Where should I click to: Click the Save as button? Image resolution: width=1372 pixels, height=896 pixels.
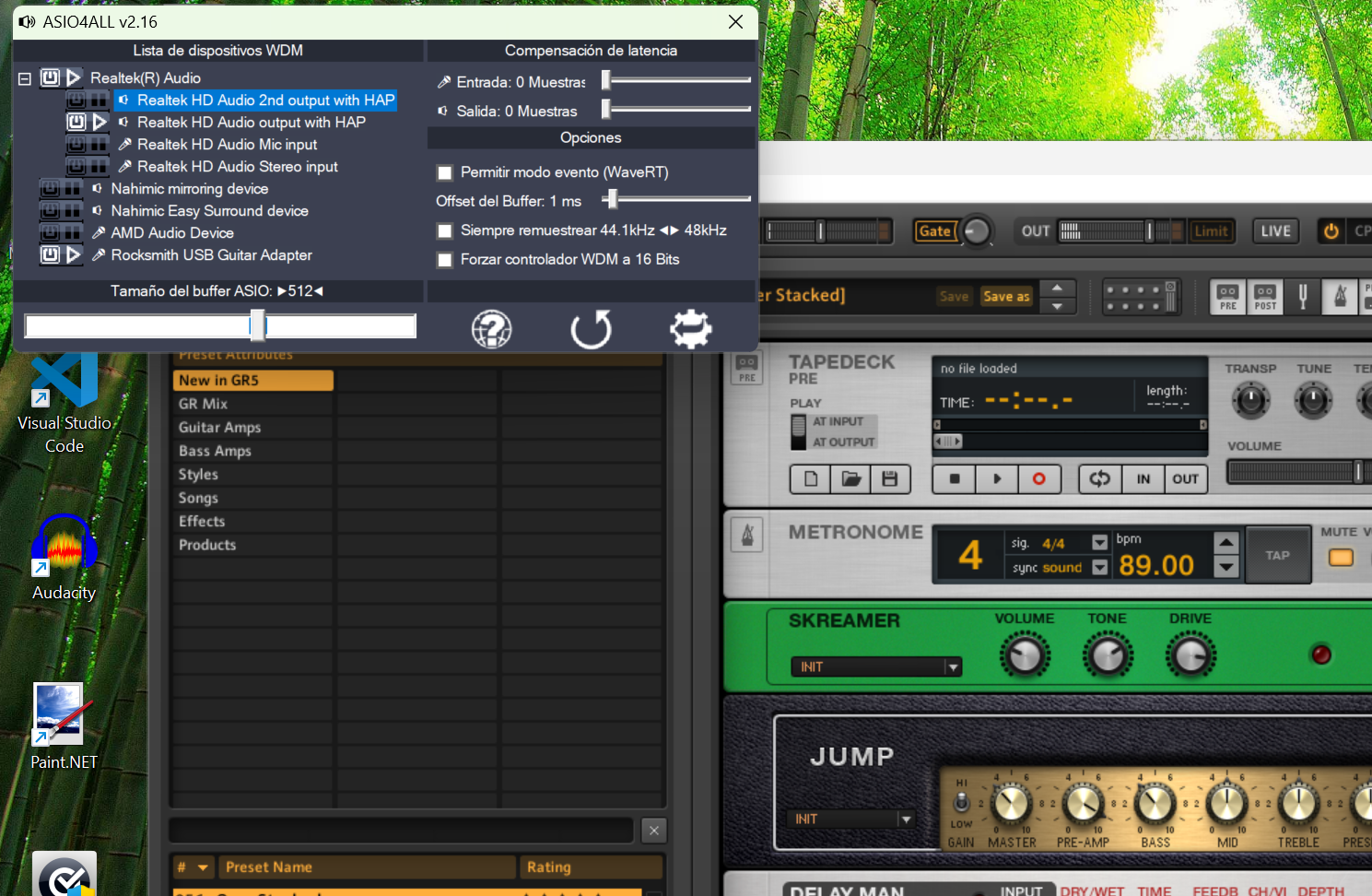pyautogui.click(x=1006, y=297)
